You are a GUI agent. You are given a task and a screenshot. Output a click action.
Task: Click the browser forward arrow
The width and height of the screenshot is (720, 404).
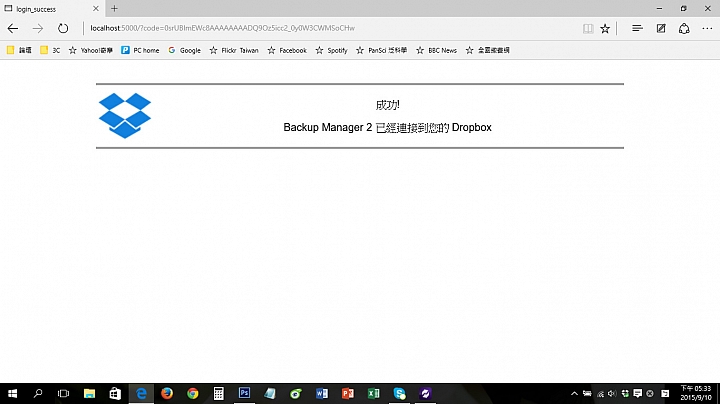coord(38,28)
